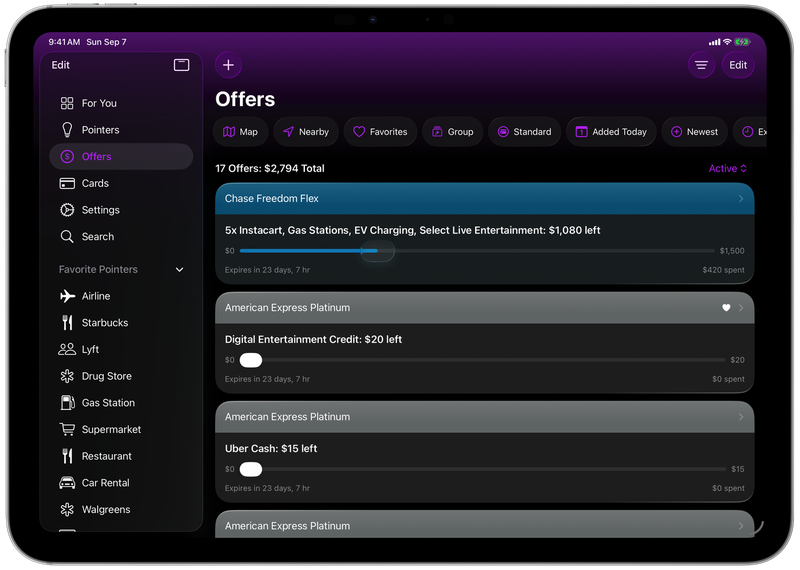Open Digital Entertainment Credit card chevron
Image resolution: width=800 pixels, height=570 pixels.
741,308
